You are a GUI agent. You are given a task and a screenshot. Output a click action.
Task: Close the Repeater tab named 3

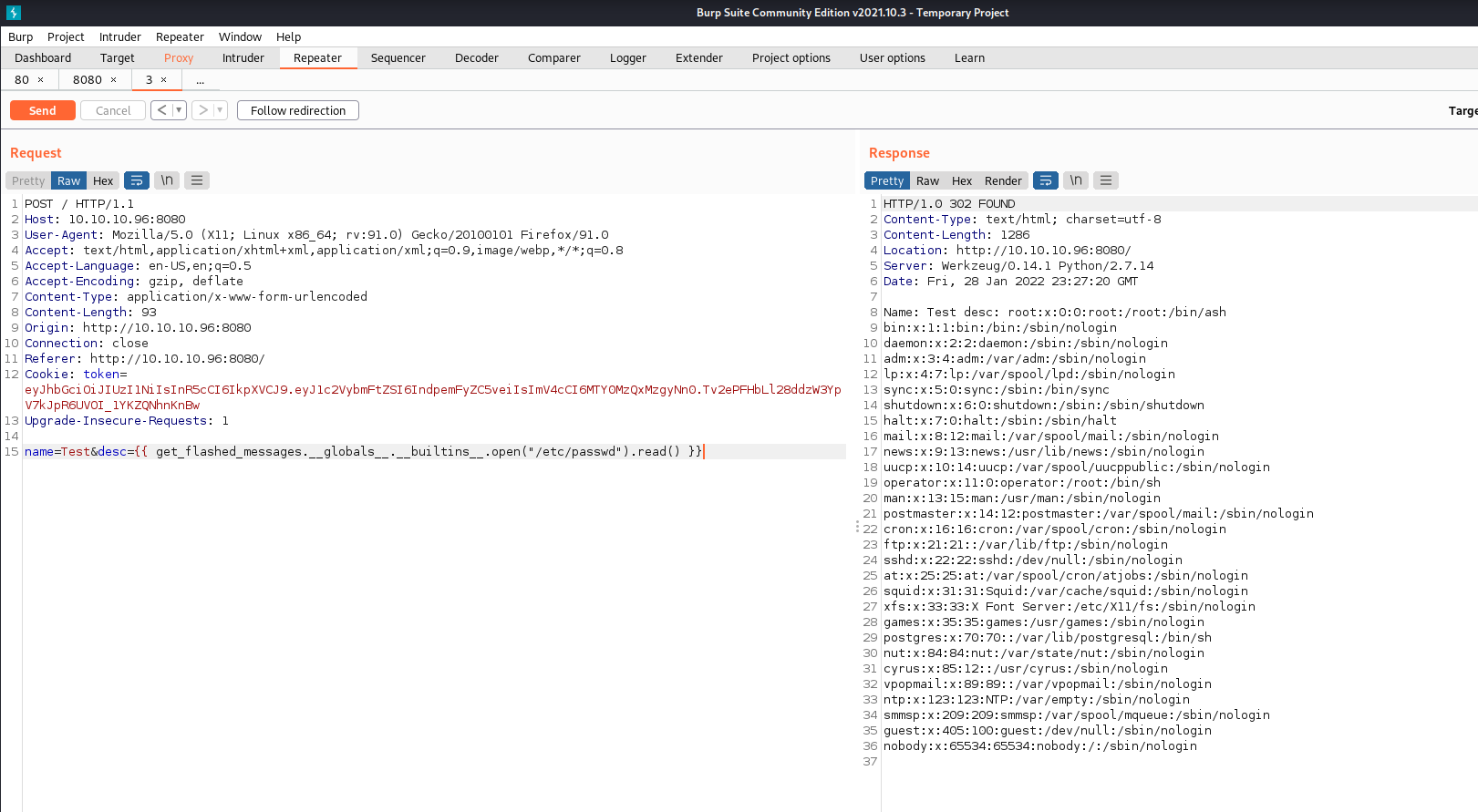(x=163, y=80)
